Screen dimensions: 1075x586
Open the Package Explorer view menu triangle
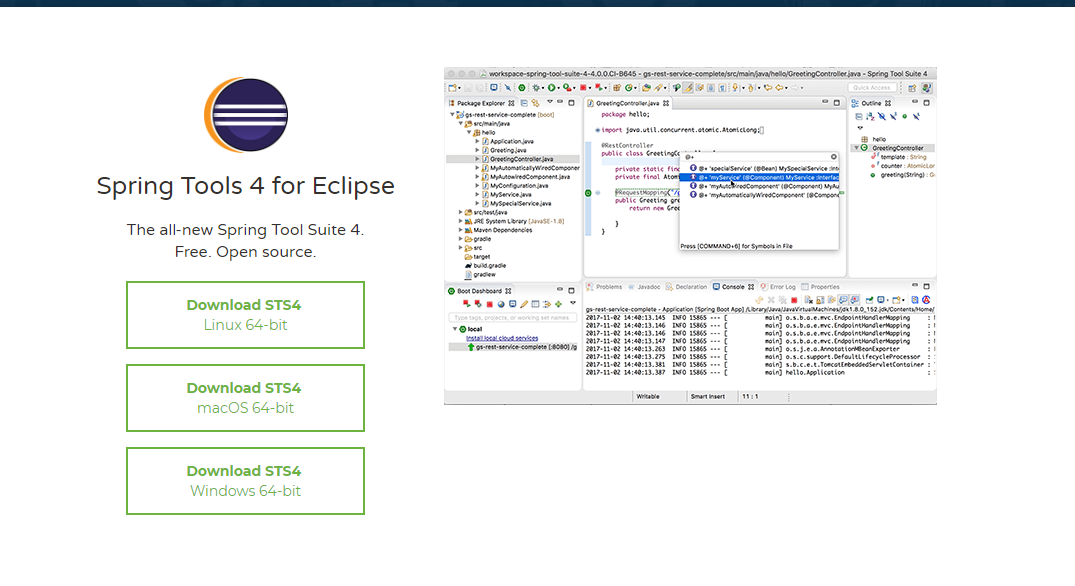(x=550, y=101)
